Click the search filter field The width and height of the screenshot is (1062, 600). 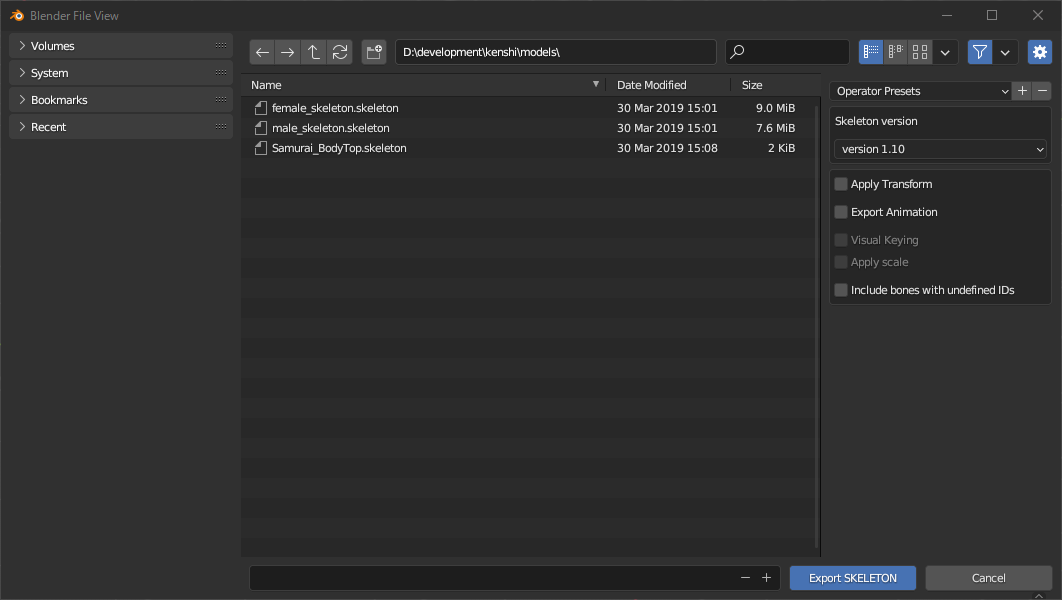tap(787, 52)
